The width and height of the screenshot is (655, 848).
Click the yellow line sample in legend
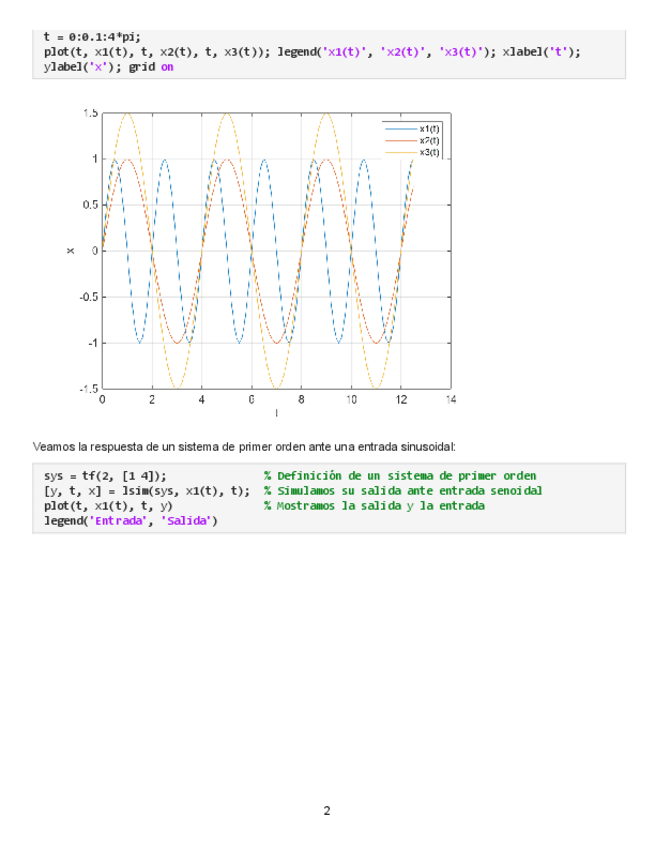(400, 151)
